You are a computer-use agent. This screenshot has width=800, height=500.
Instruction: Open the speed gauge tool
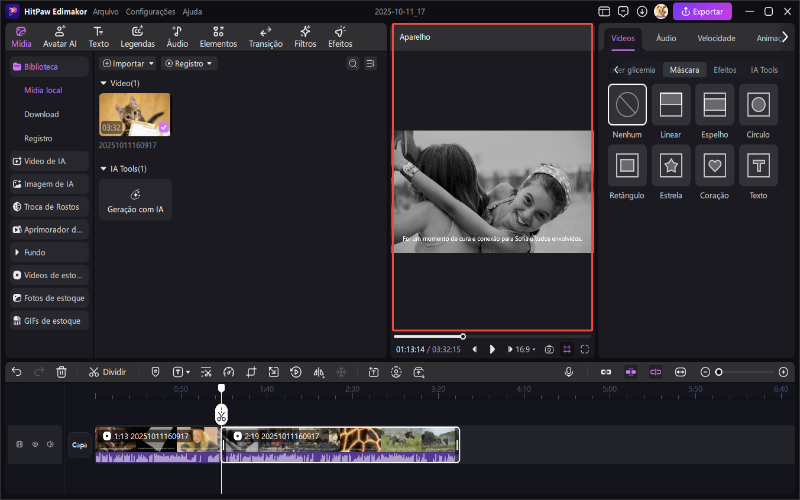point(229,372)
